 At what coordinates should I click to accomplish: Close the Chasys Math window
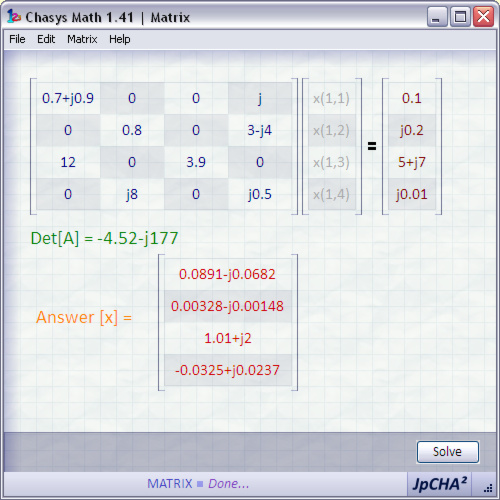pos(483,17)
